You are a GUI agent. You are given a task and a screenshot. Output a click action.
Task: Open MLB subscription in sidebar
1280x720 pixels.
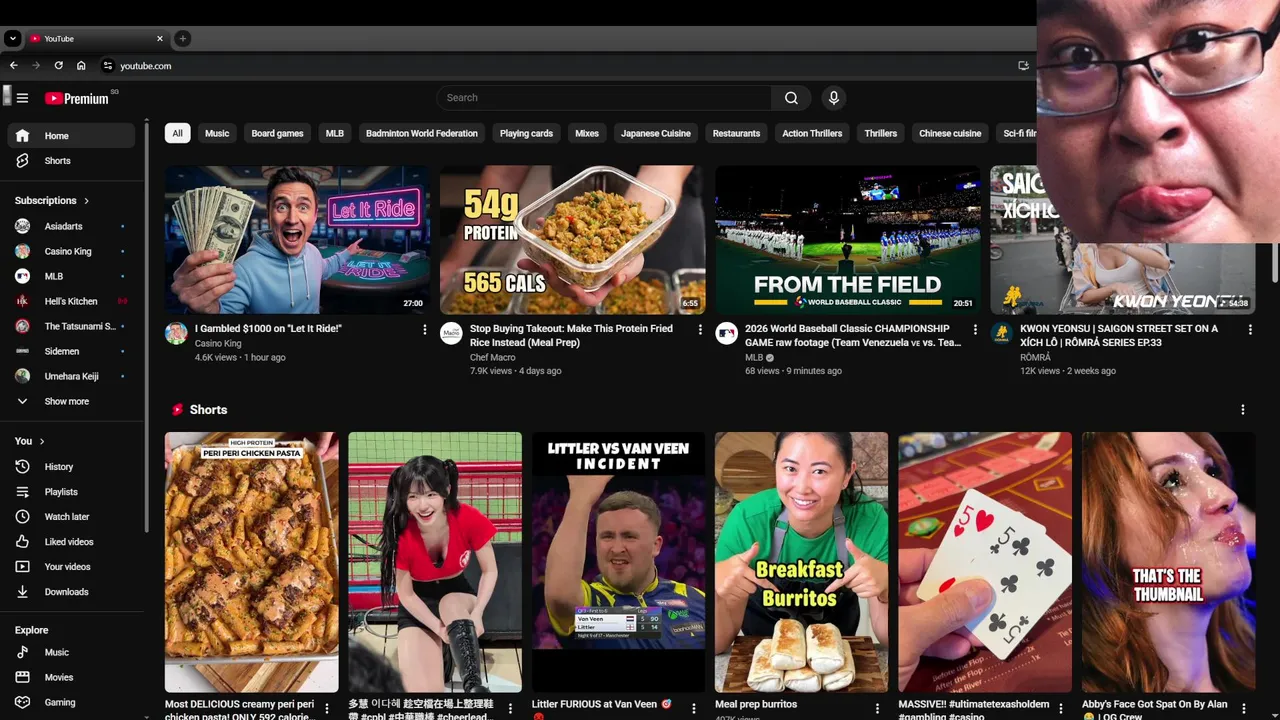click(x=70, y=276)
